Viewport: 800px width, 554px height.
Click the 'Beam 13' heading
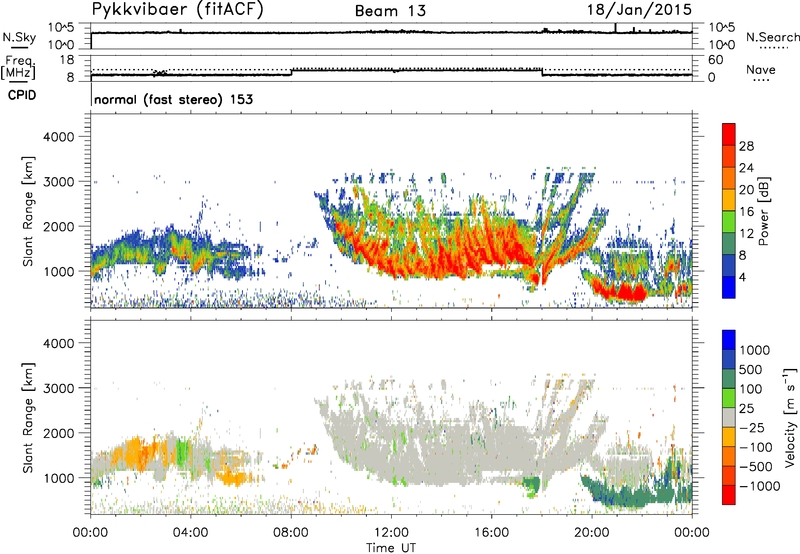pos(390,11)
